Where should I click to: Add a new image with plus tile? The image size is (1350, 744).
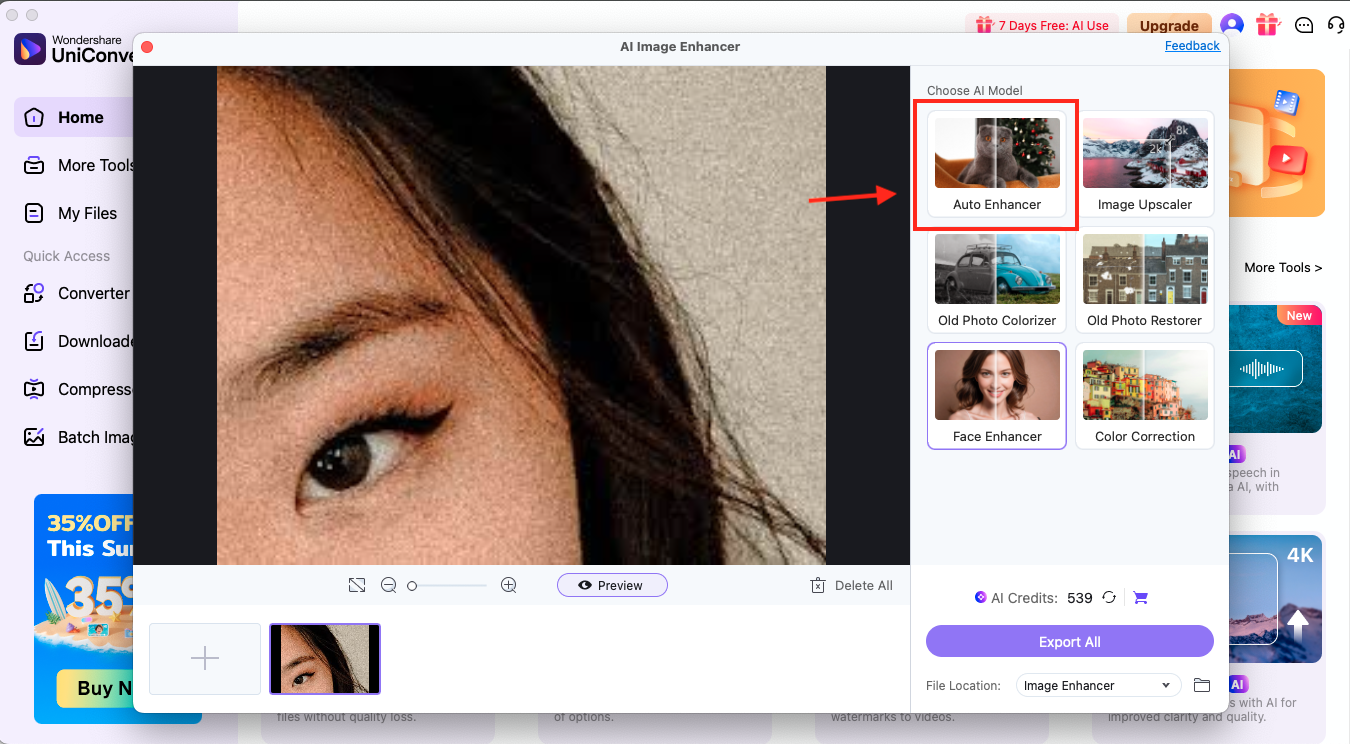tap(205, 658)
